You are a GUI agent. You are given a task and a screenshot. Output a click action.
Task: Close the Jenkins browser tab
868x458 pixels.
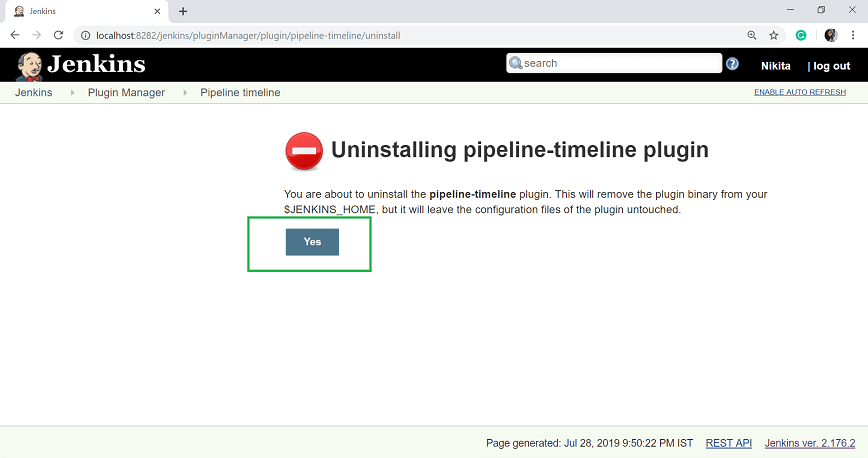pyautogui.click(x=157, y=11)
